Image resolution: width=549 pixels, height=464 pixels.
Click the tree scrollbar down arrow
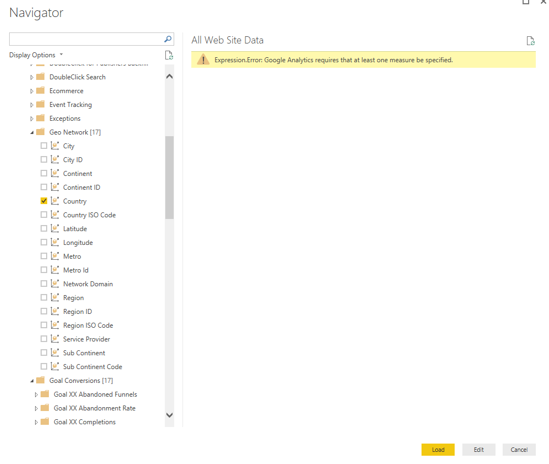tap(169, 415)
